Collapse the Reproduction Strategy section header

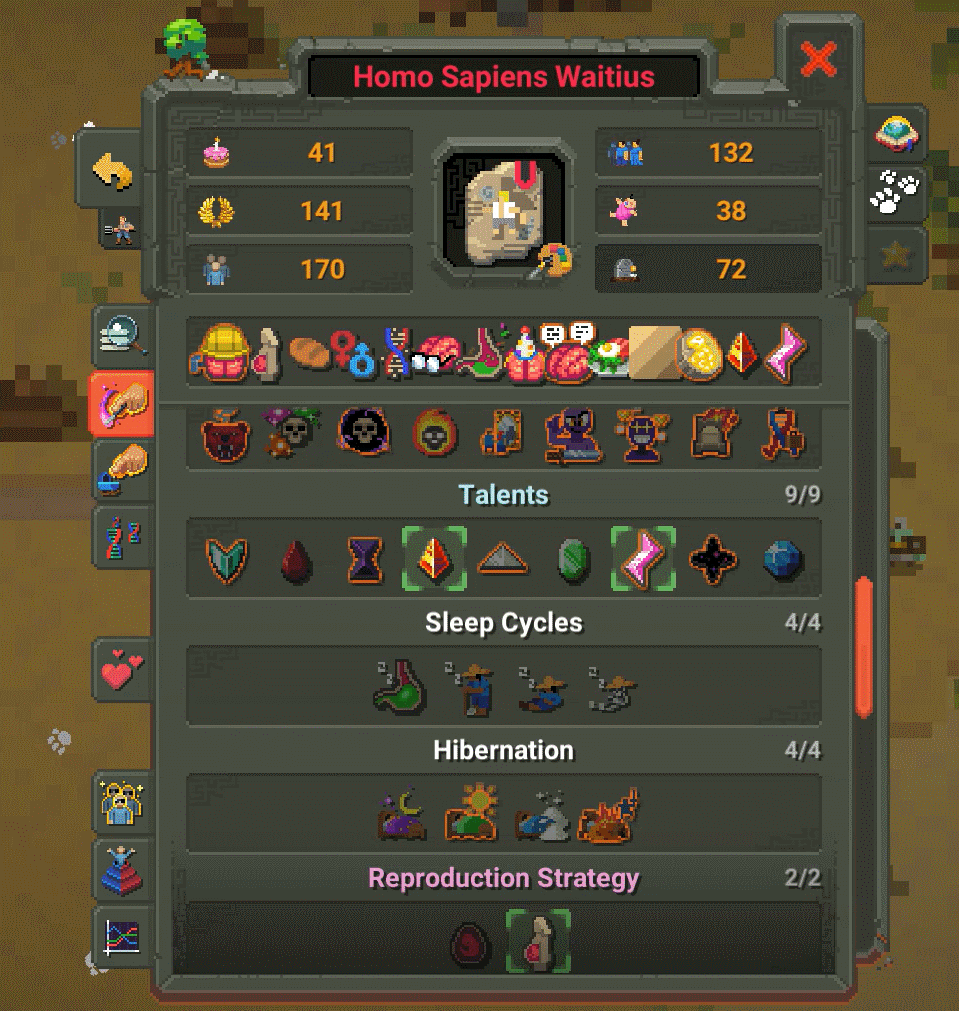[504, 878]
